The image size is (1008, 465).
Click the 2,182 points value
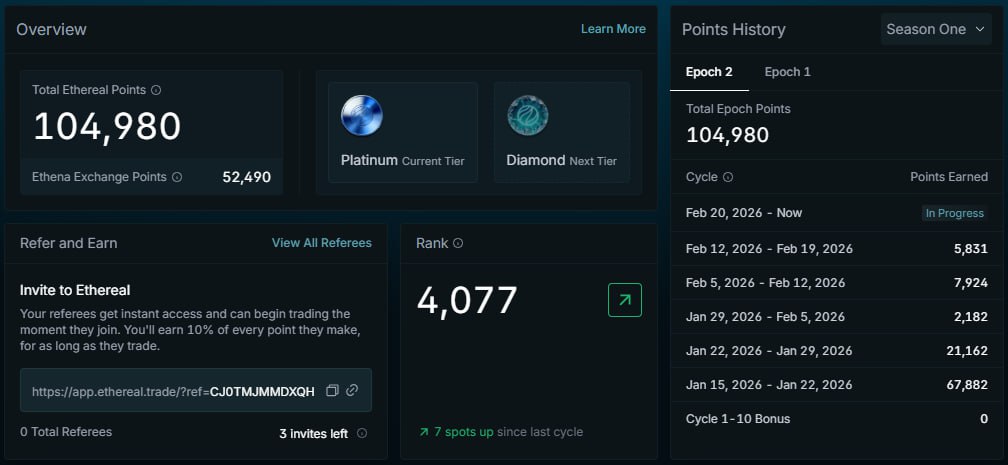click(x=970, y=316)
